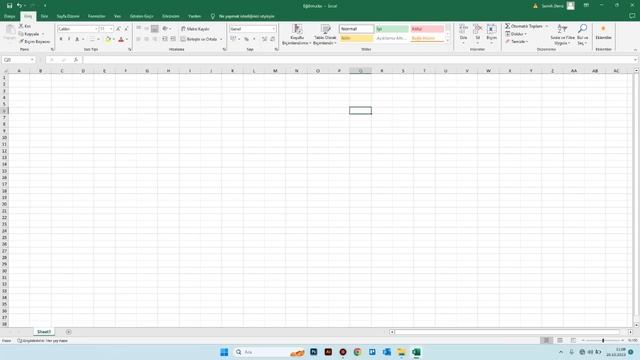Open the Doldur fill dropdown
640x360 pixels.
pyautogui.click(x=516, y=34)
